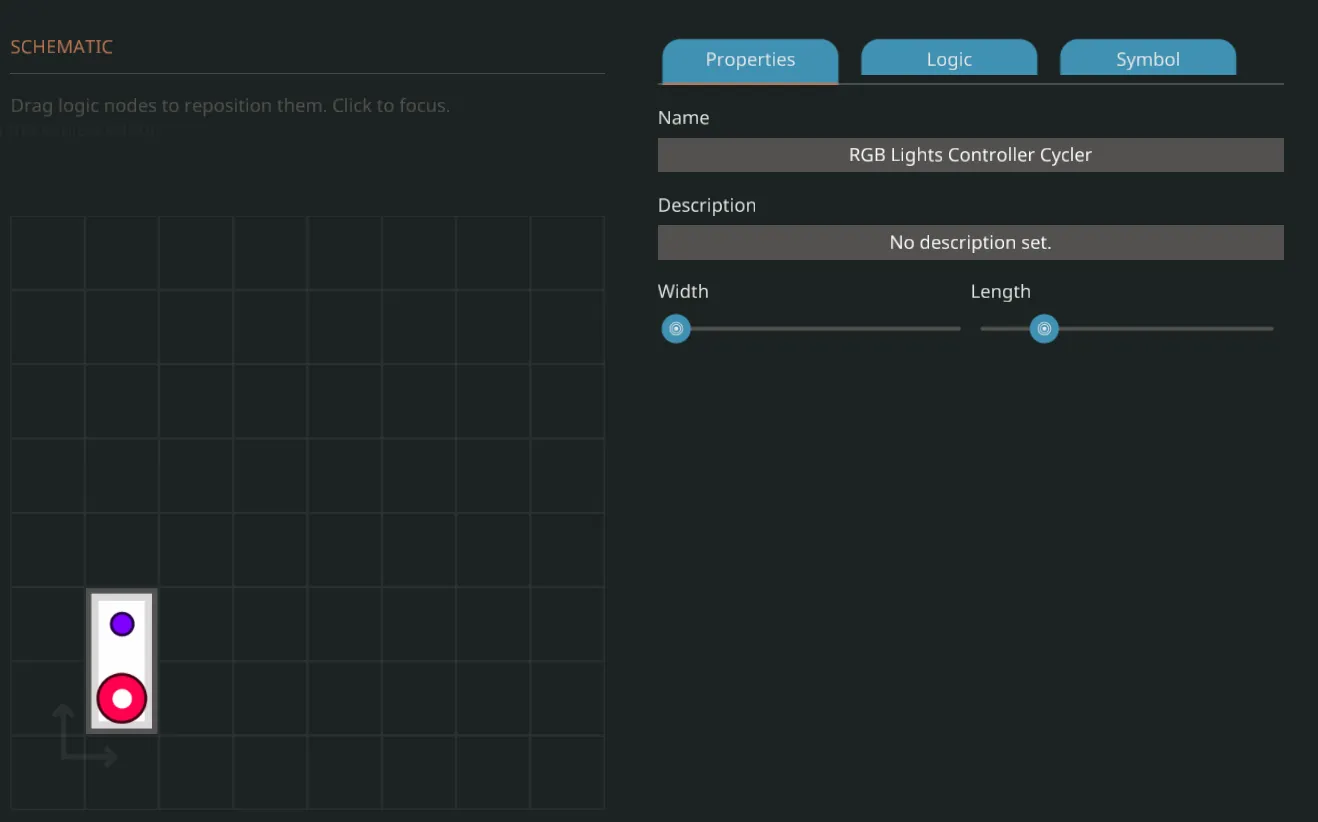Click the 'No description set.' description field
1318x822 pixels.
click(x=970, y=242)
